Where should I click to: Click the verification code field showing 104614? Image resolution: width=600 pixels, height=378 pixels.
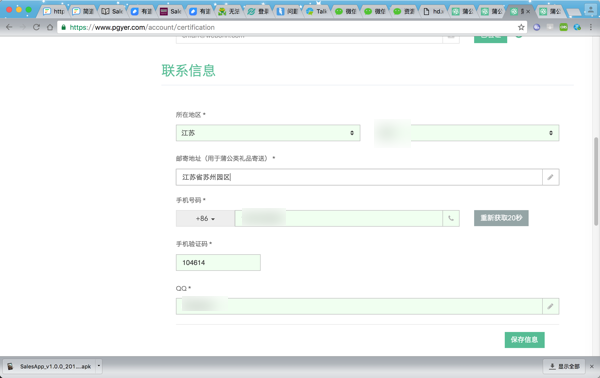218,262
